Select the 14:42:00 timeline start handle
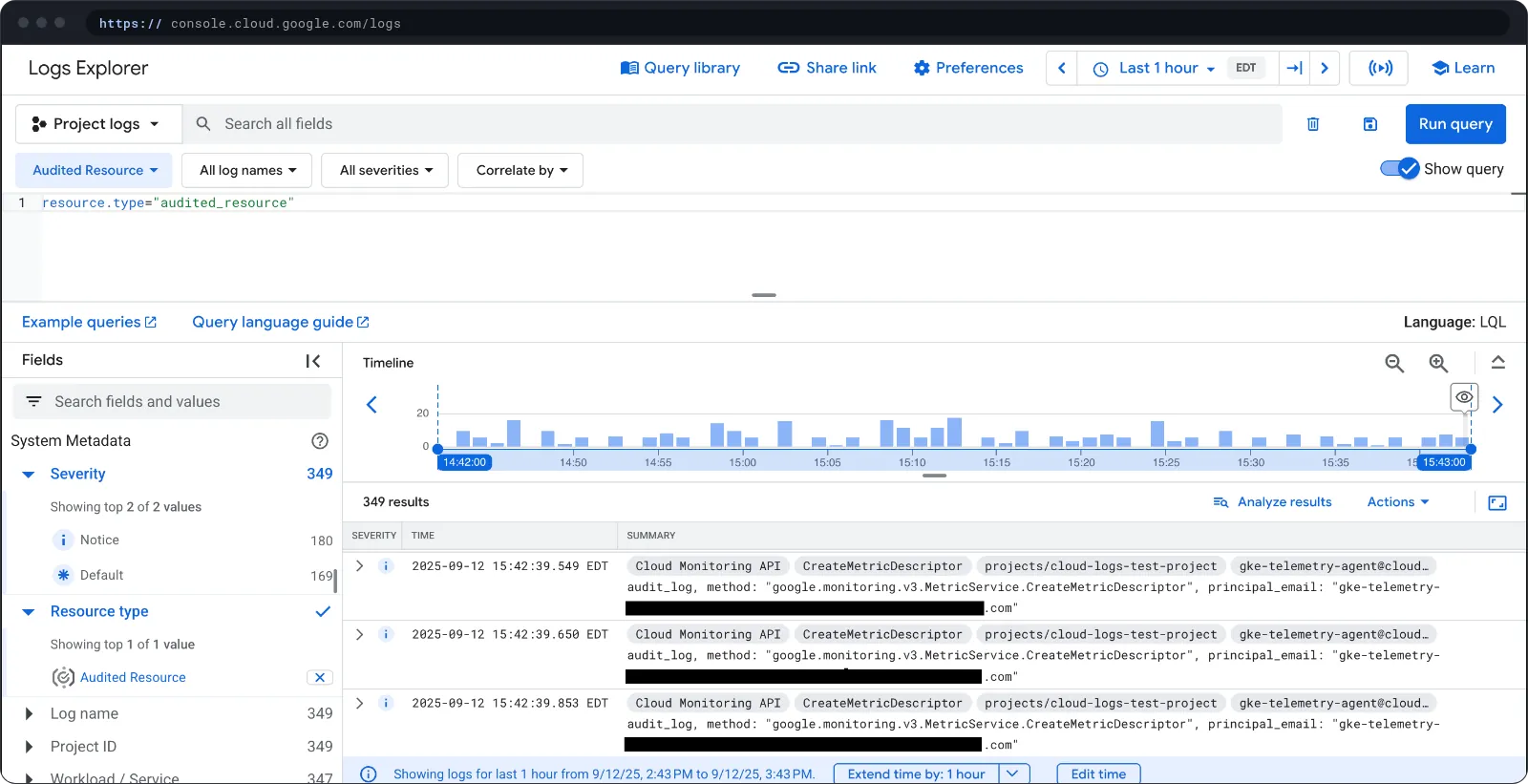Image resolution: width=1528 pixels, height=784 pixels. (464, 462)
